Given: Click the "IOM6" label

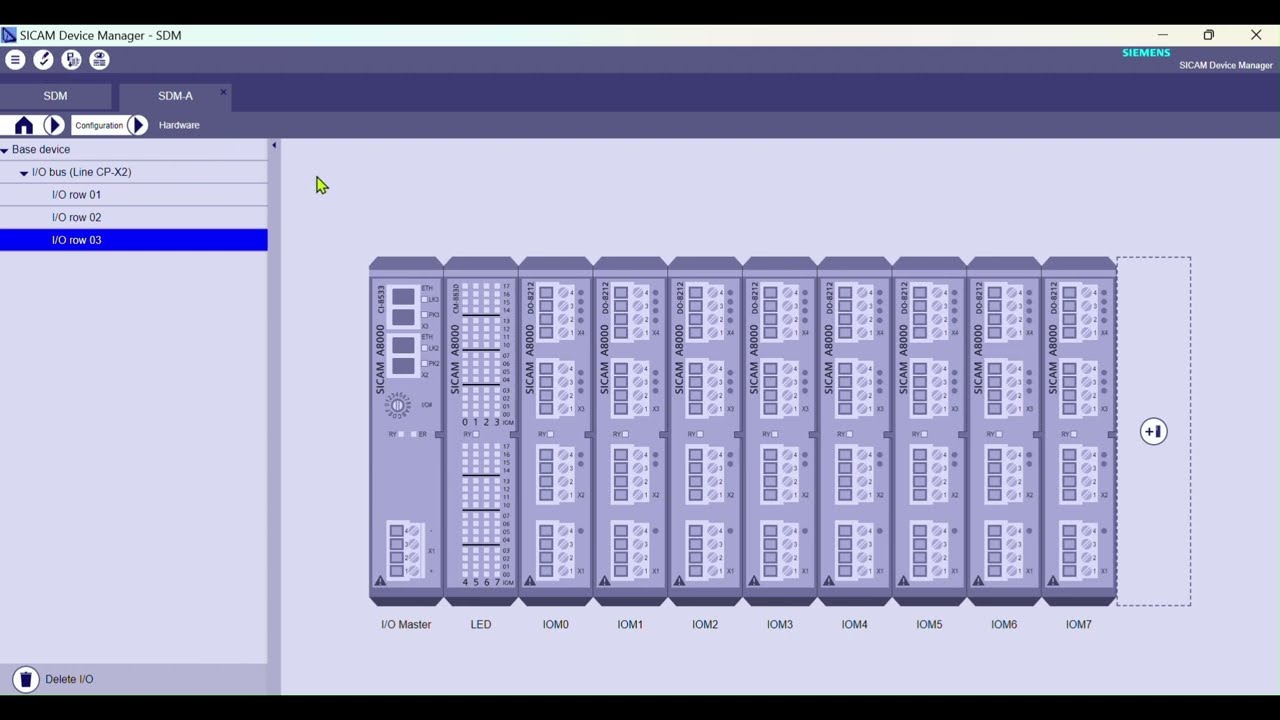Looking at the screenshot, I should point(1004,624).
